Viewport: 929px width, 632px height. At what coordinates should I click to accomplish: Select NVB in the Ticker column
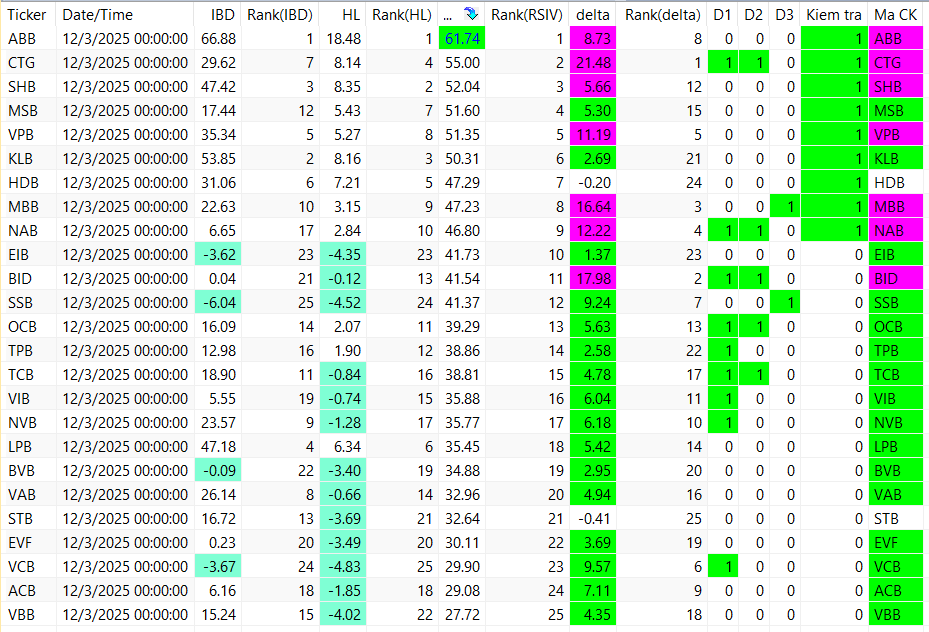click(23, 422)
